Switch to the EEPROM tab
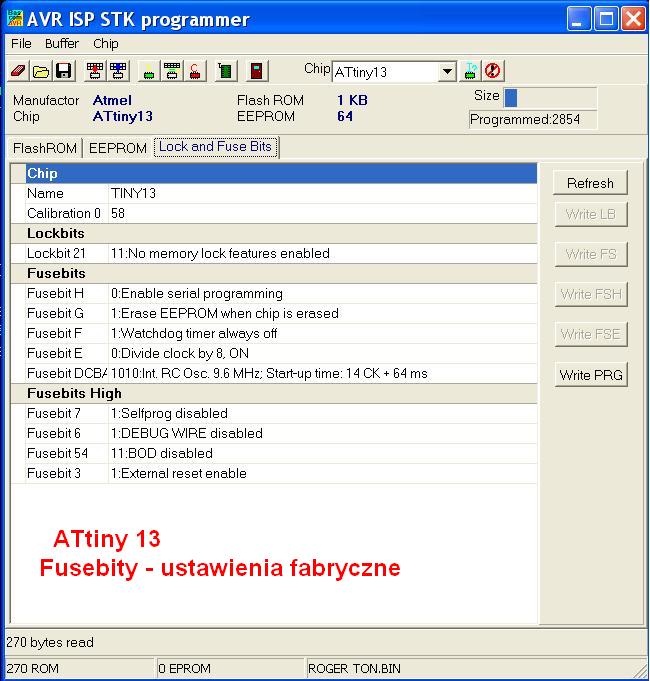Image resolution: width=650 pixels, height=681 pixels. coord(118,148)
